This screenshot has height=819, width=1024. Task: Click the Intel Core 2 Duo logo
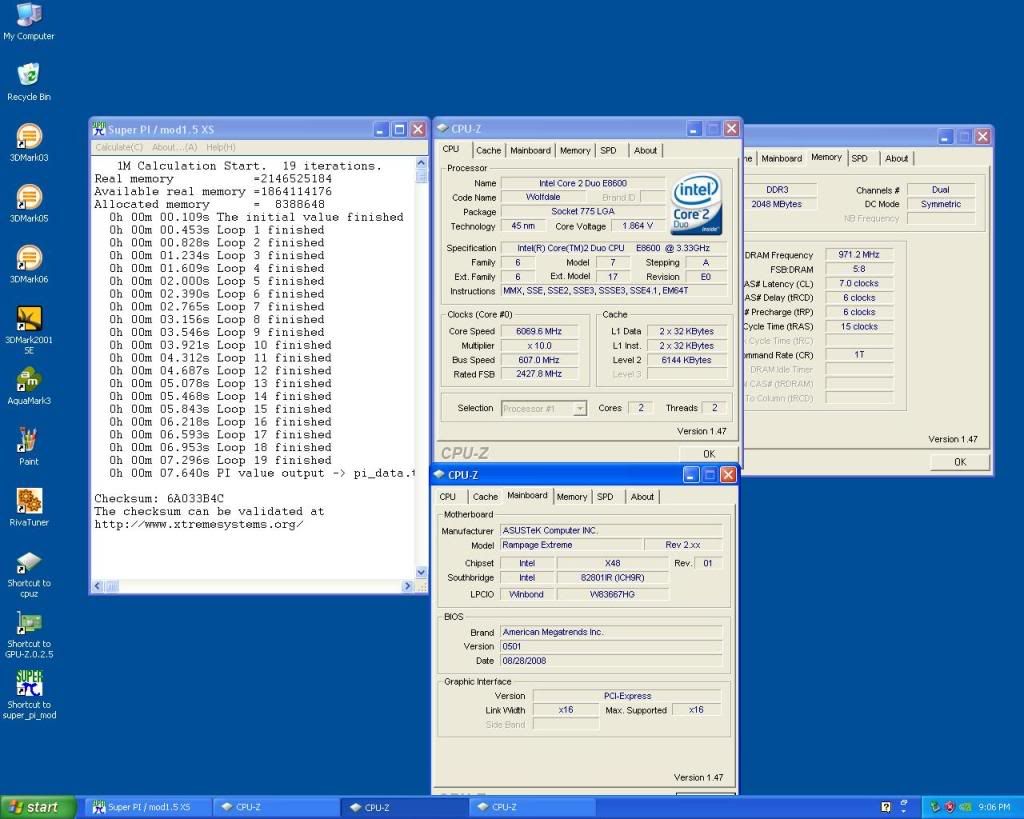pyautogui.click(x=697, y=202)
